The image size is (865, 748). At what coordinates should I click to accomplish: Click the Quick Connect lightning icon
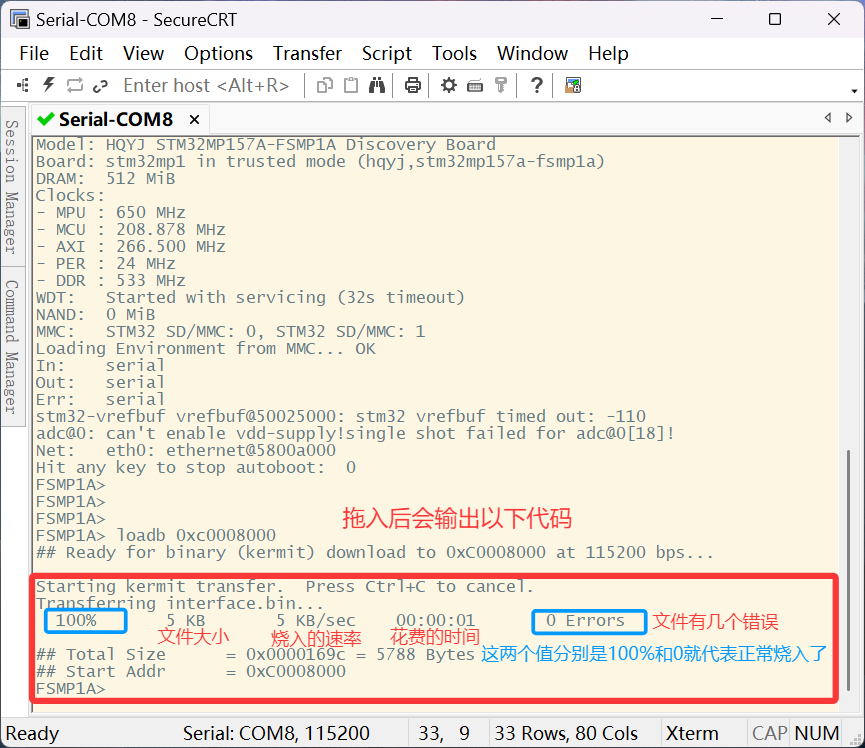pos(49,86)
